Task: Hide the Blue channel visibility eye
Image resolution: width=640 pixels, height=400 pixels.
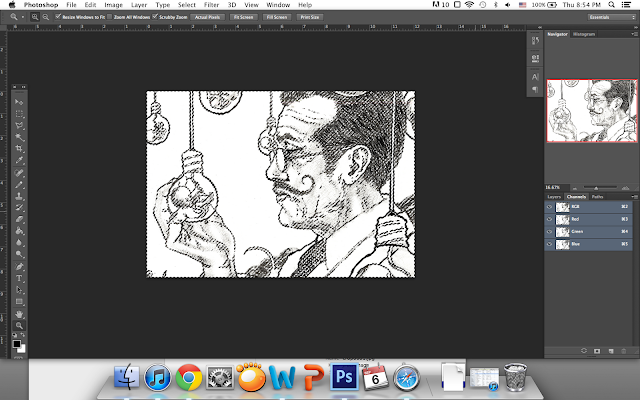Action: click(x=549, y=244)
